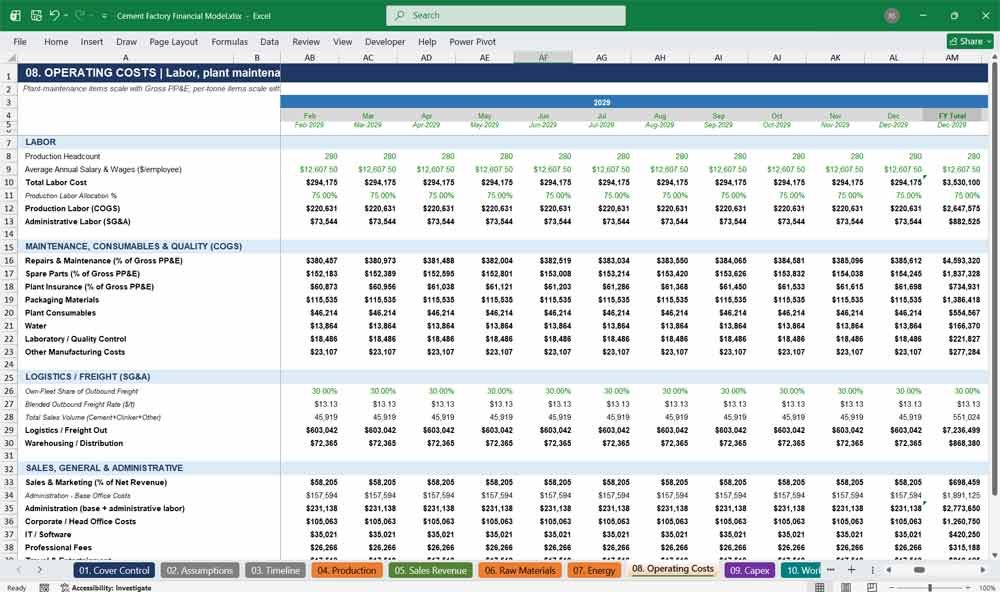1000x592 pixels.
Task: Click horizontal scrollbar left arrow
Action: tap(889, 570)
